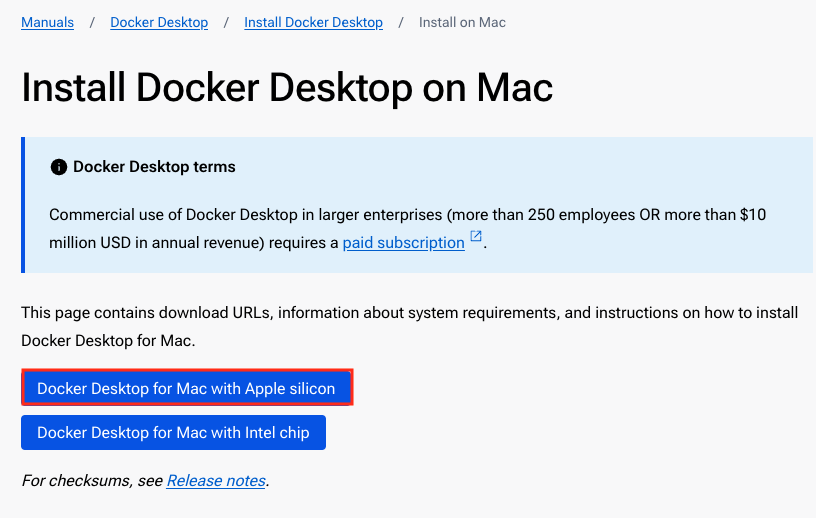The width and height of the screenshot is (816, 518).
Task: Click the 'Install Docker Desktop on Mac' heading
Action: coord(287,87)
